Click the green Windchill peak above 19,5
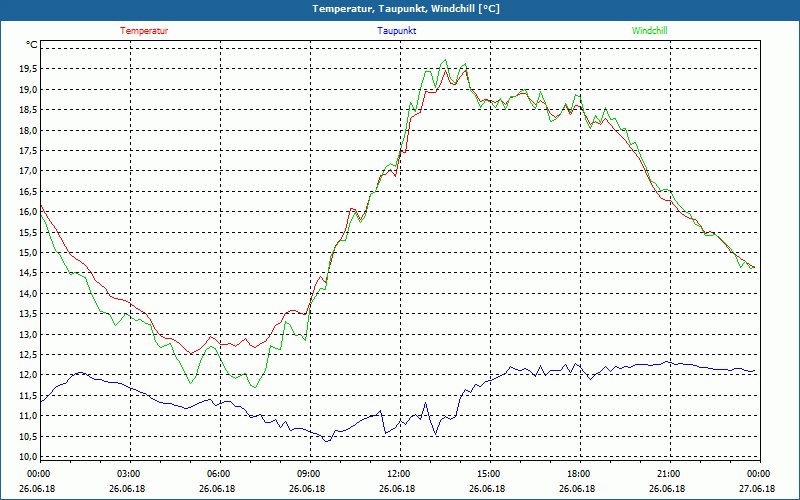The width and height of the screenshot is (800, 500). click(445, 60)
